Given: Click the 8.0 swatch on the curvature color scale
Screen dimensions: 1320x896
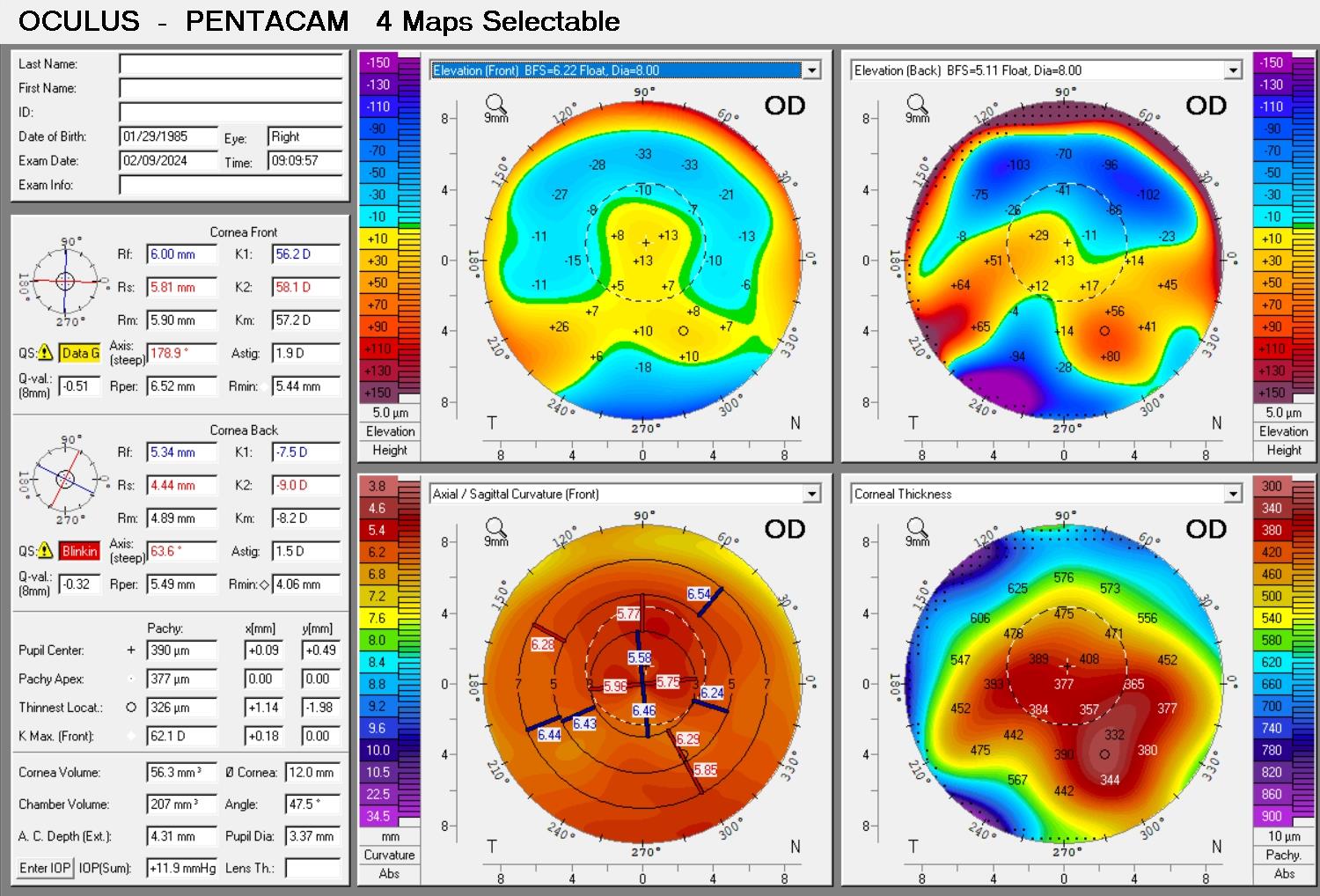Looking at the screenshot, I should (377, 640).
